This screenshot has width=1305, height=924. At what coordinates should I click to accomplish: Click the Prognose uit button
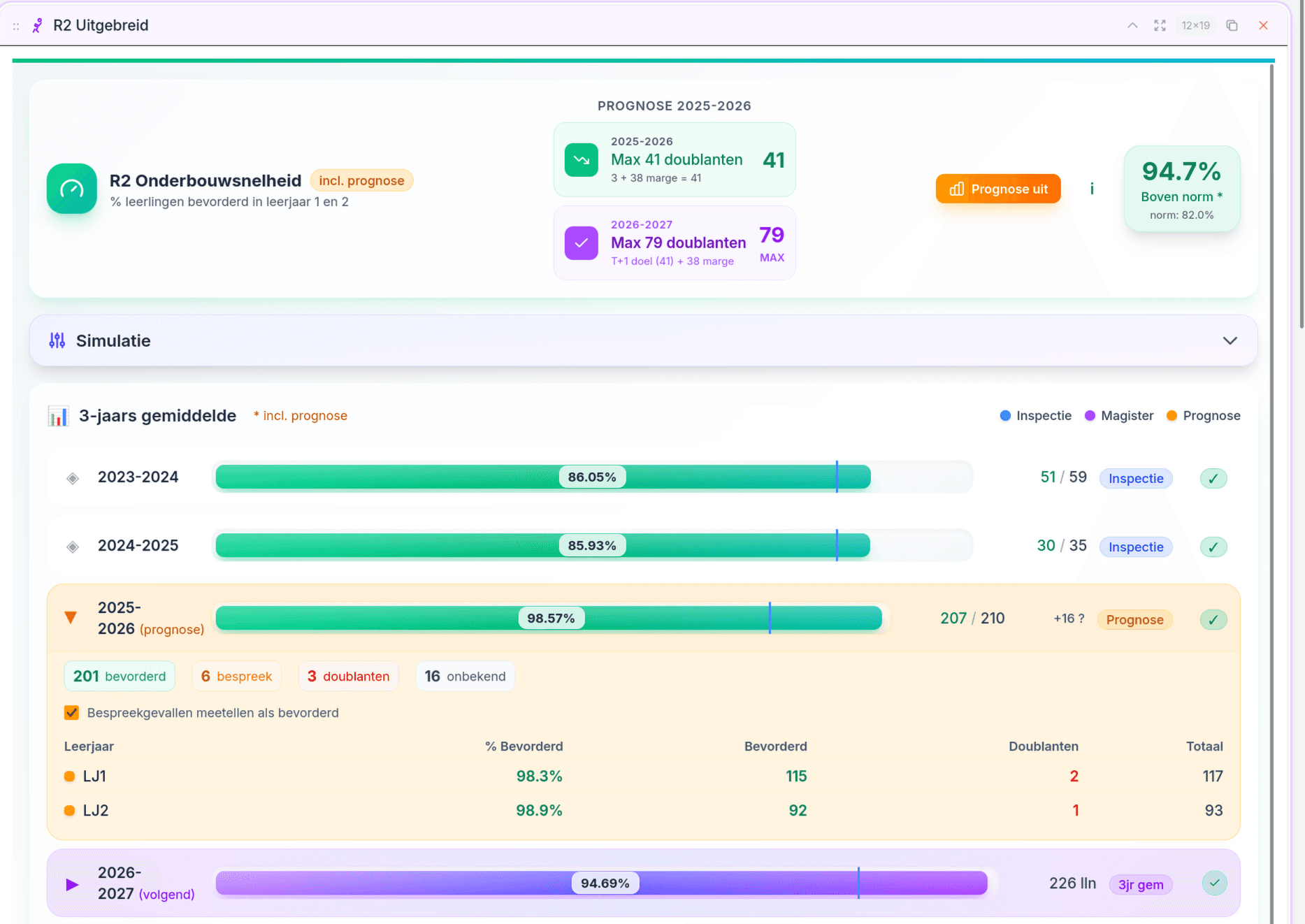997,189
